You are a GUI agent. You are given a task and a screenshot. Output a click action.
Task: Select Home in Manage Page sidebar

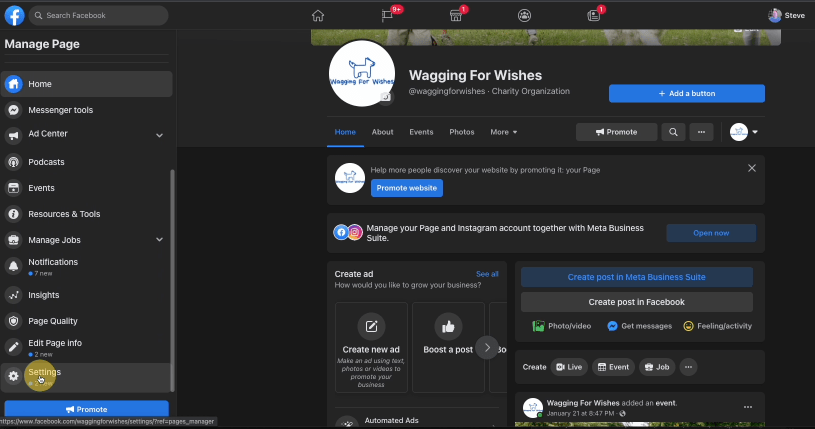(x=87, y=84)
